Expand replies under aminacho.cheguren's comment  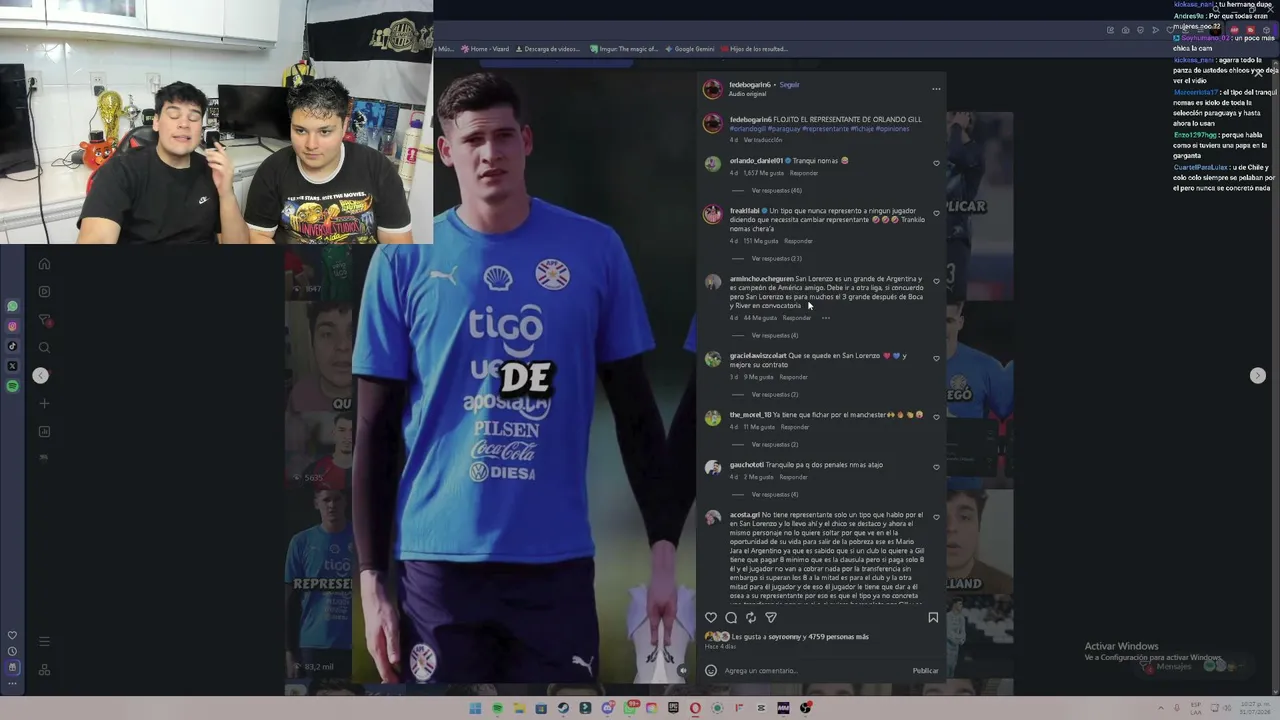click(x=775, y=335)
